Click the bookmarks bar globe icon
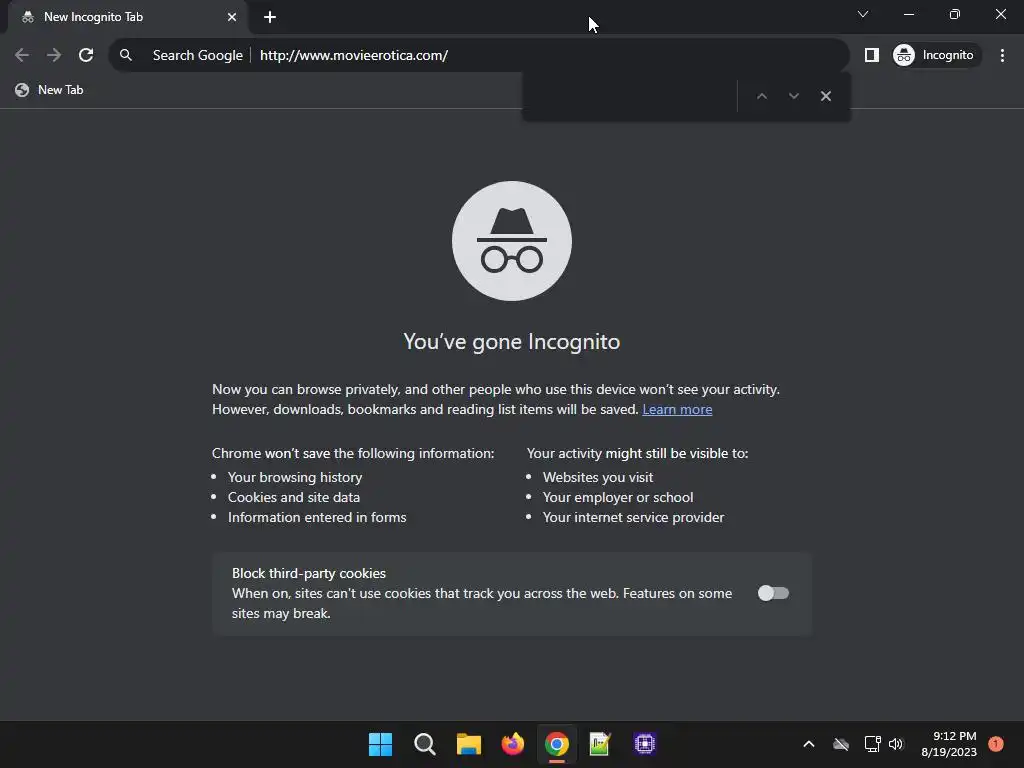This screenshot has height=768, width=1024. (x=22, y=90)
